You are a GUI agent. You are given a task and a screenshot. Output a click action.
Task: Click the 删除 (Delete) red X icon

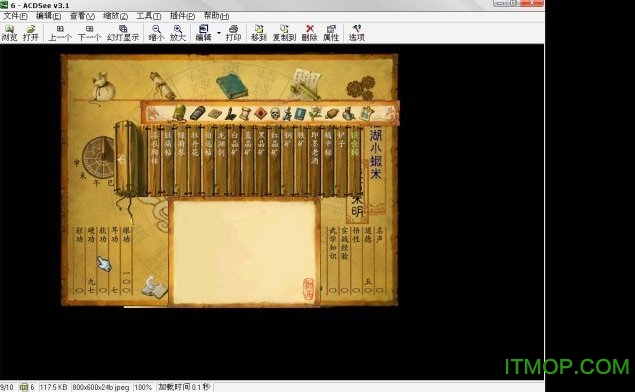(310, 33)
